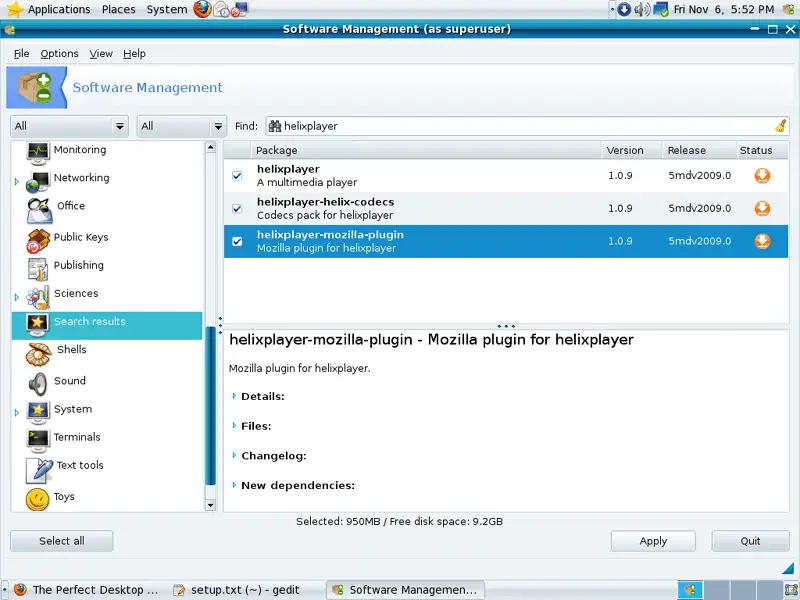Viewport: 800px width, 600px height.
Task: Launch Firefox from the top panel
Action: click(203, 9)
